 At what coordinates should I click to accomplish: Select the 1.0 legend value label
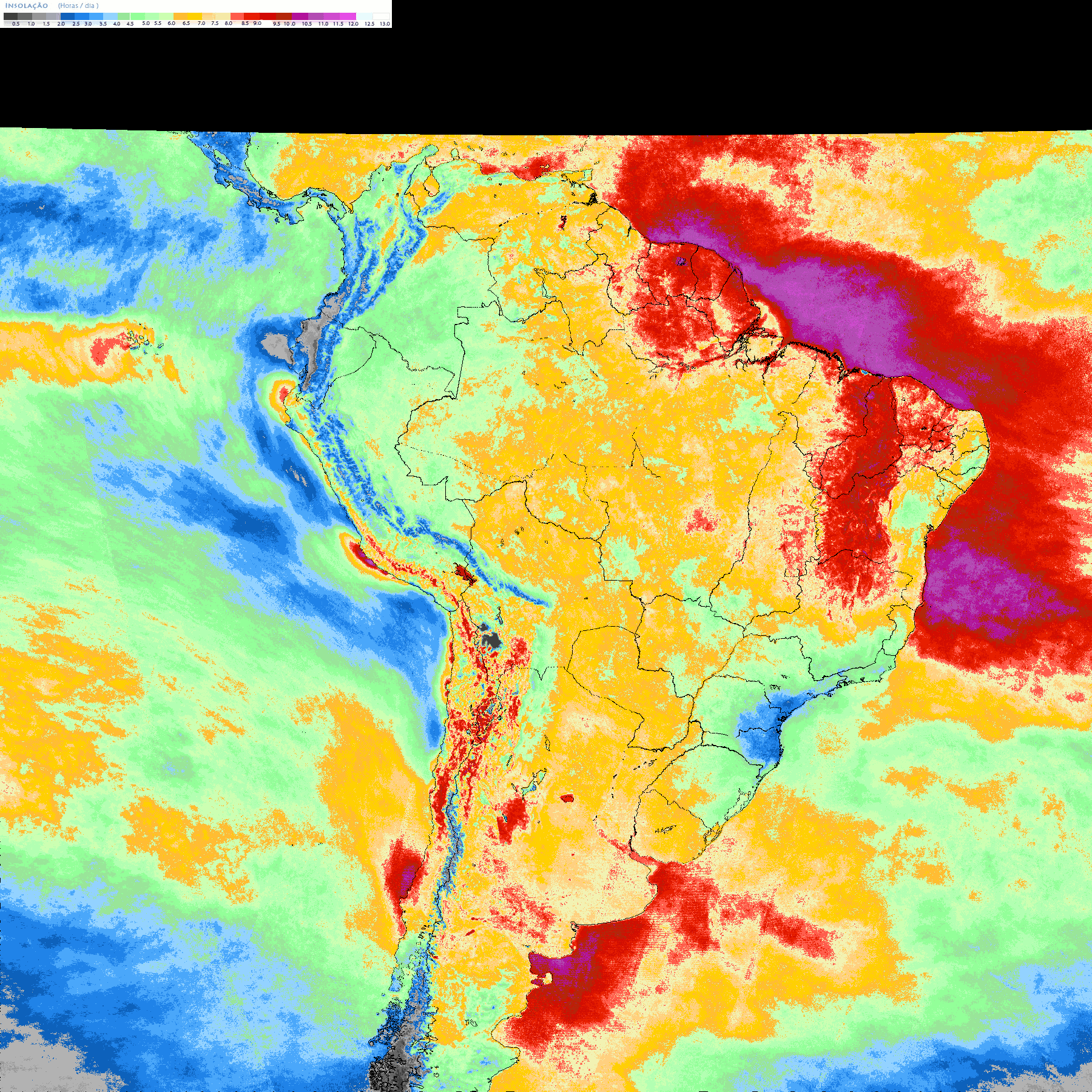[x=31, y=24]
